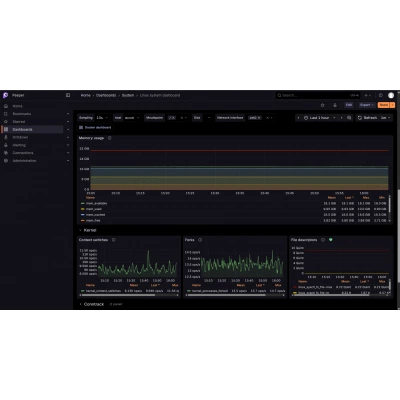
Task: Click Memory usage legend vertical scrollbar
Action: click(x=389, y=204)
